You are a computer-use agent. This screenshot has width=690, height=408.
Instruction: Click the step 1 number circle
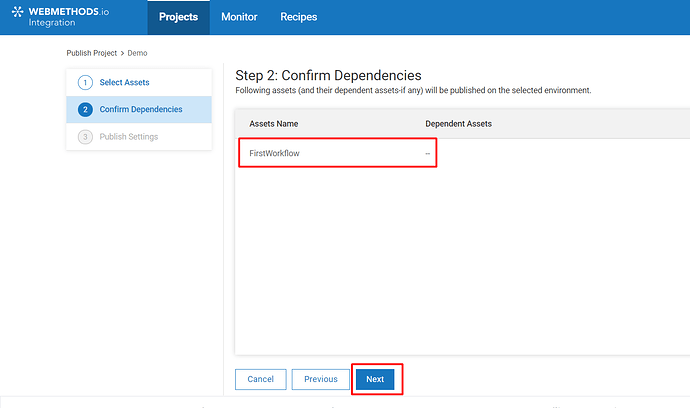[x=85, y=82]
